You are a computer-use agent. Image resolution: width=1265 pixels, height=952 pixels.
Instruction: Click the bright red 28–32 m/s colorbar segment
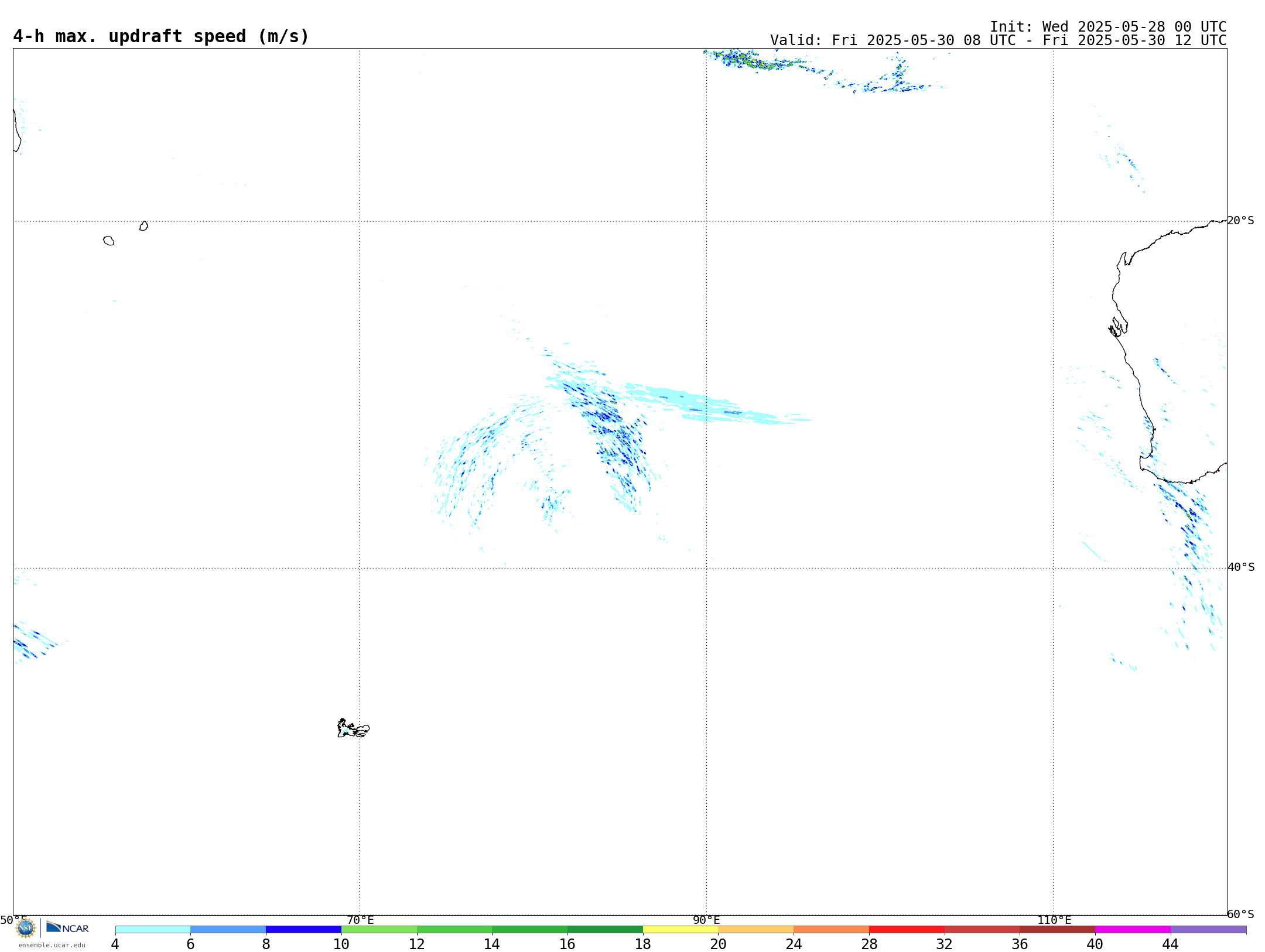907,929
